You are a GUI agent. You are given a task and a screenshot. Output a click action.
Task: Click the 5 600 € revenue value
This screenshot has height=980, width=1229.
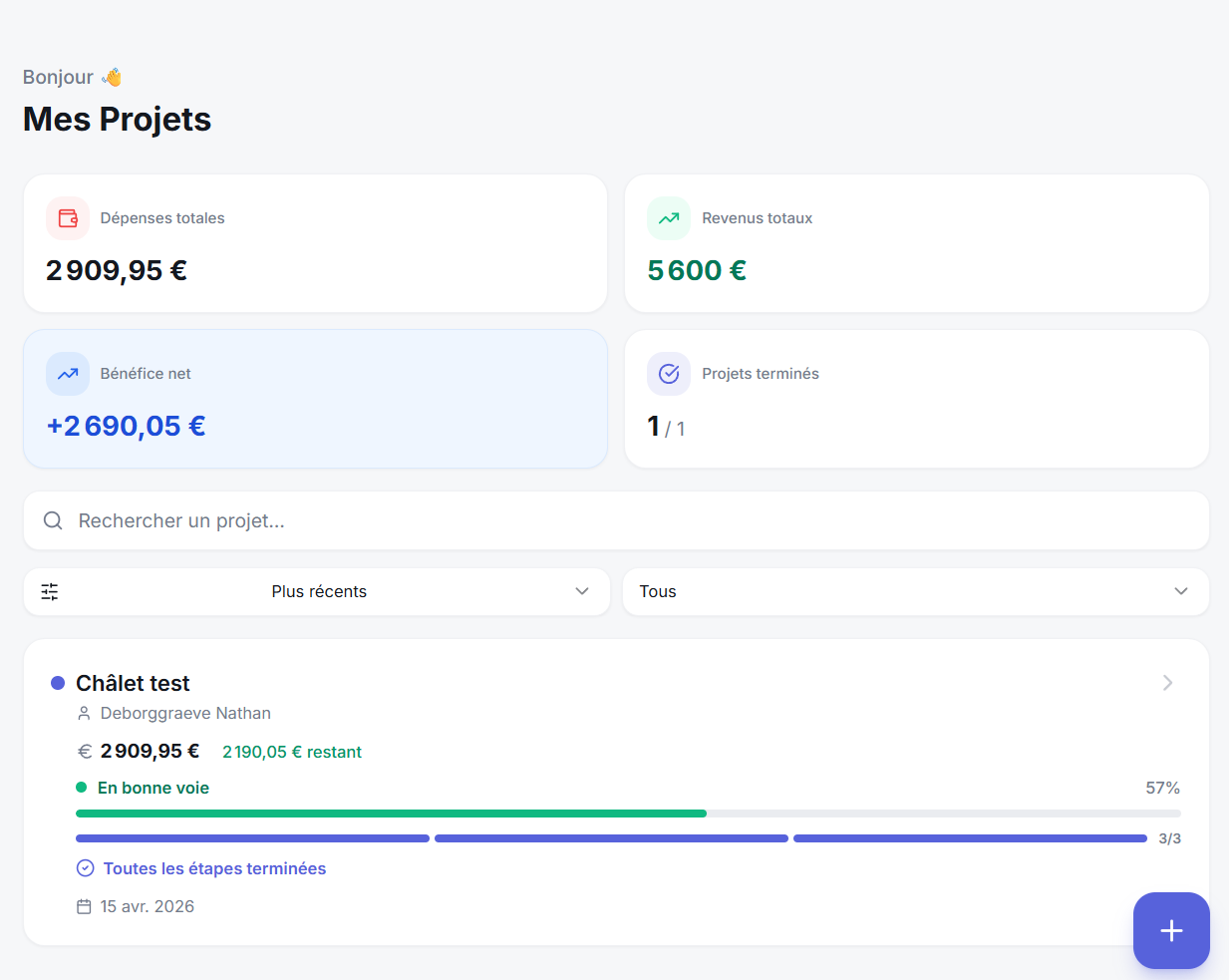697,270
